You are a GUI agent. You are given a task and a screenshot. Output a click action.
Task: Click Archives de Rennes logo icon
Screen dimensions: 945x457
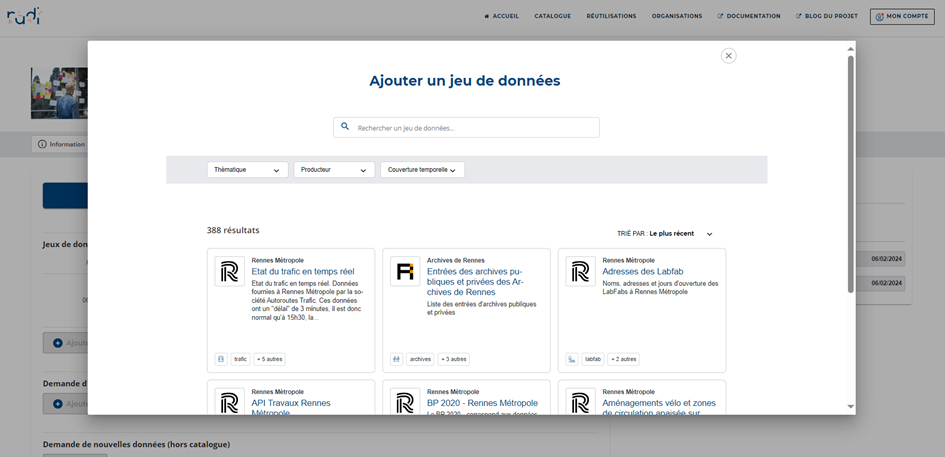[x=405, y=271]
